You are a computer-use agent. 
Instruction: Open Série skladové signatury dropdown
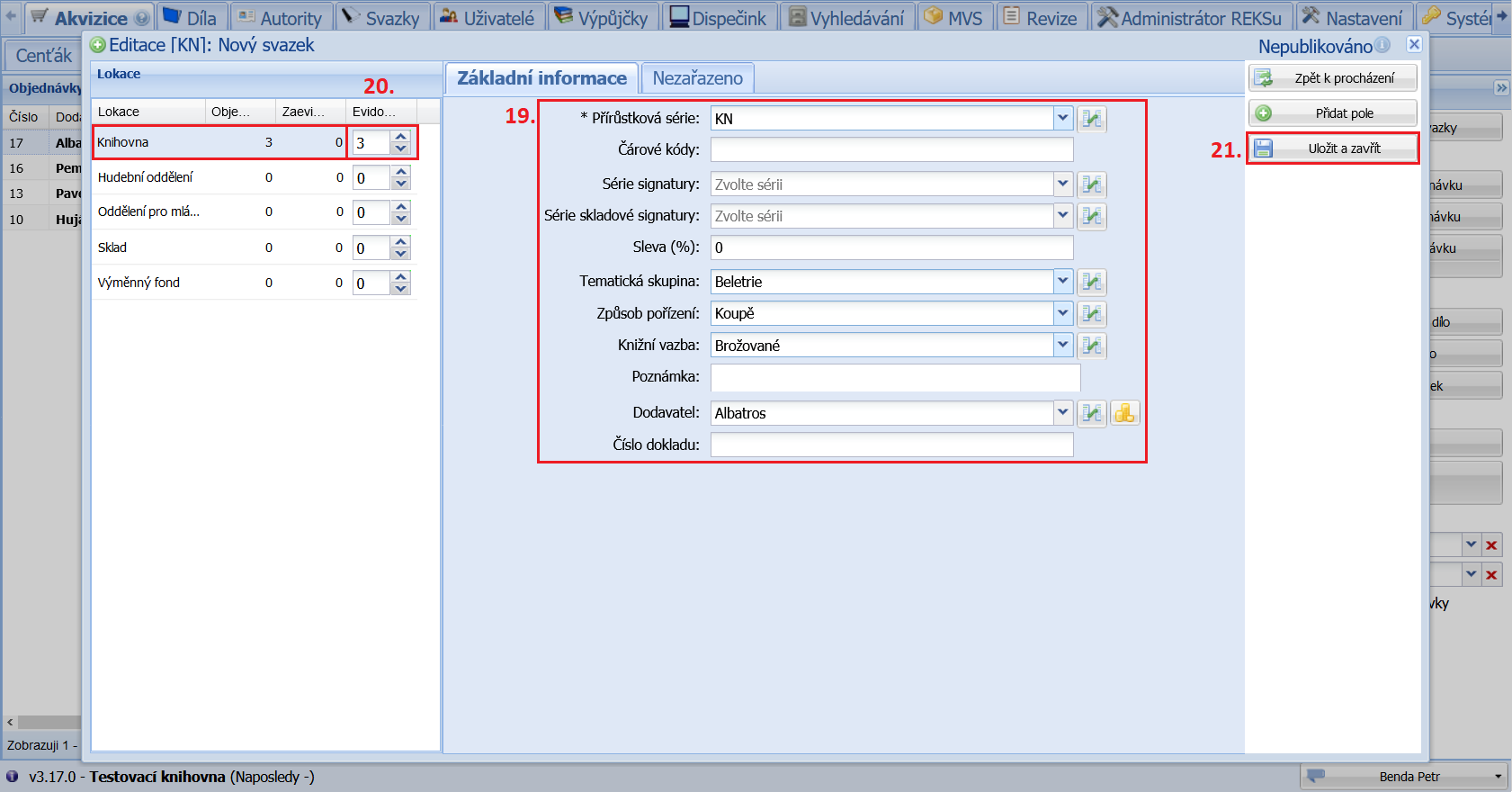(1063, 215)
